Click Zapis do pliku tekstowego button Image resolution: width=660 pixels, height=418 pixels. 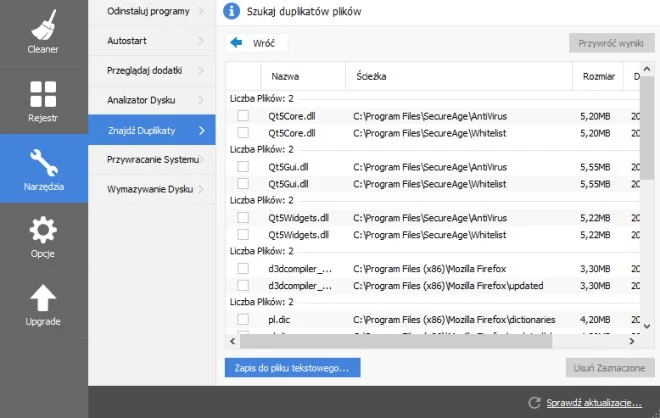point(292,368)
